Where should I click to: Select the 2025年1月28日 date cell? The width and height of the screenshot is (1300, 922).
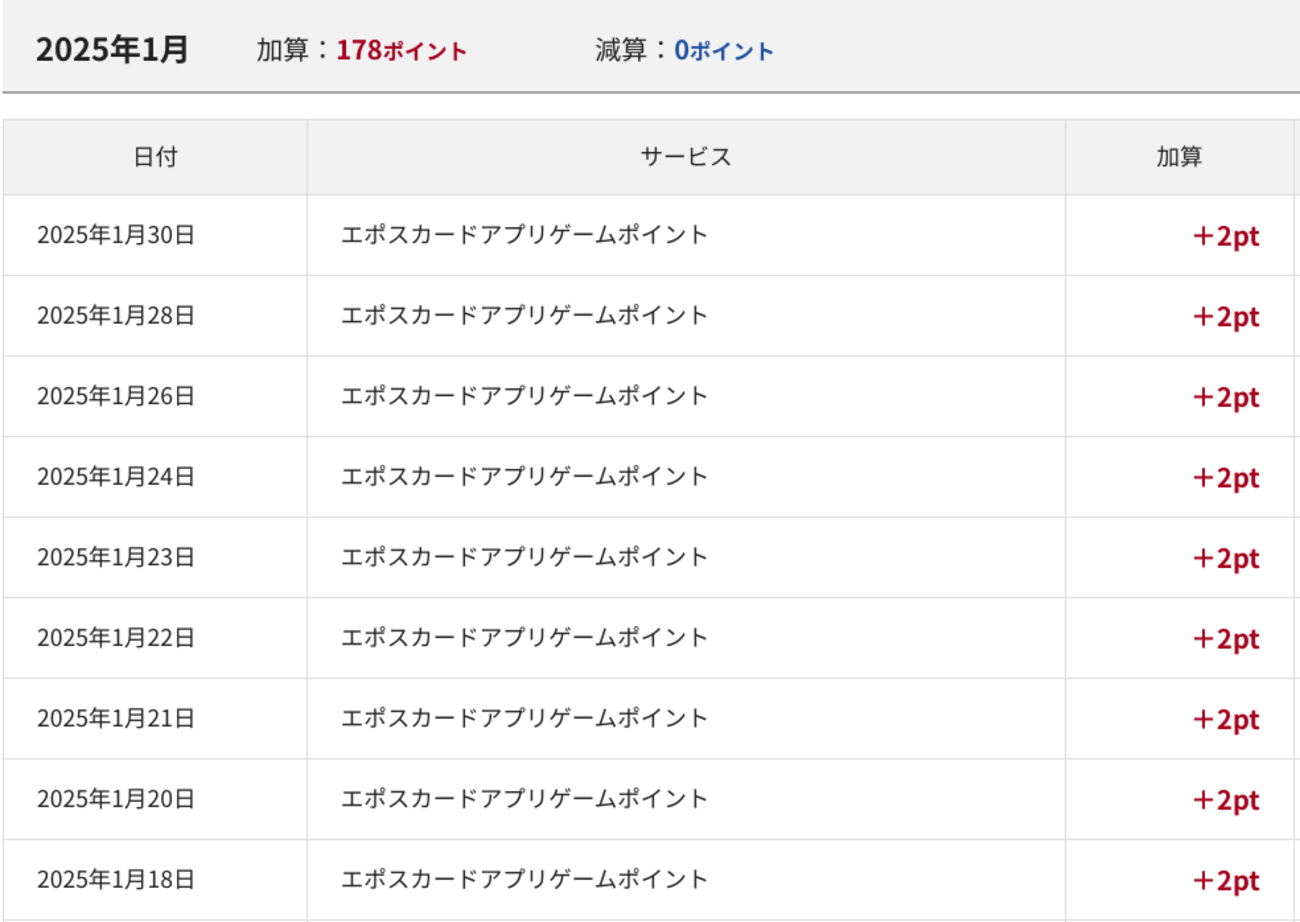coord(116,316)
